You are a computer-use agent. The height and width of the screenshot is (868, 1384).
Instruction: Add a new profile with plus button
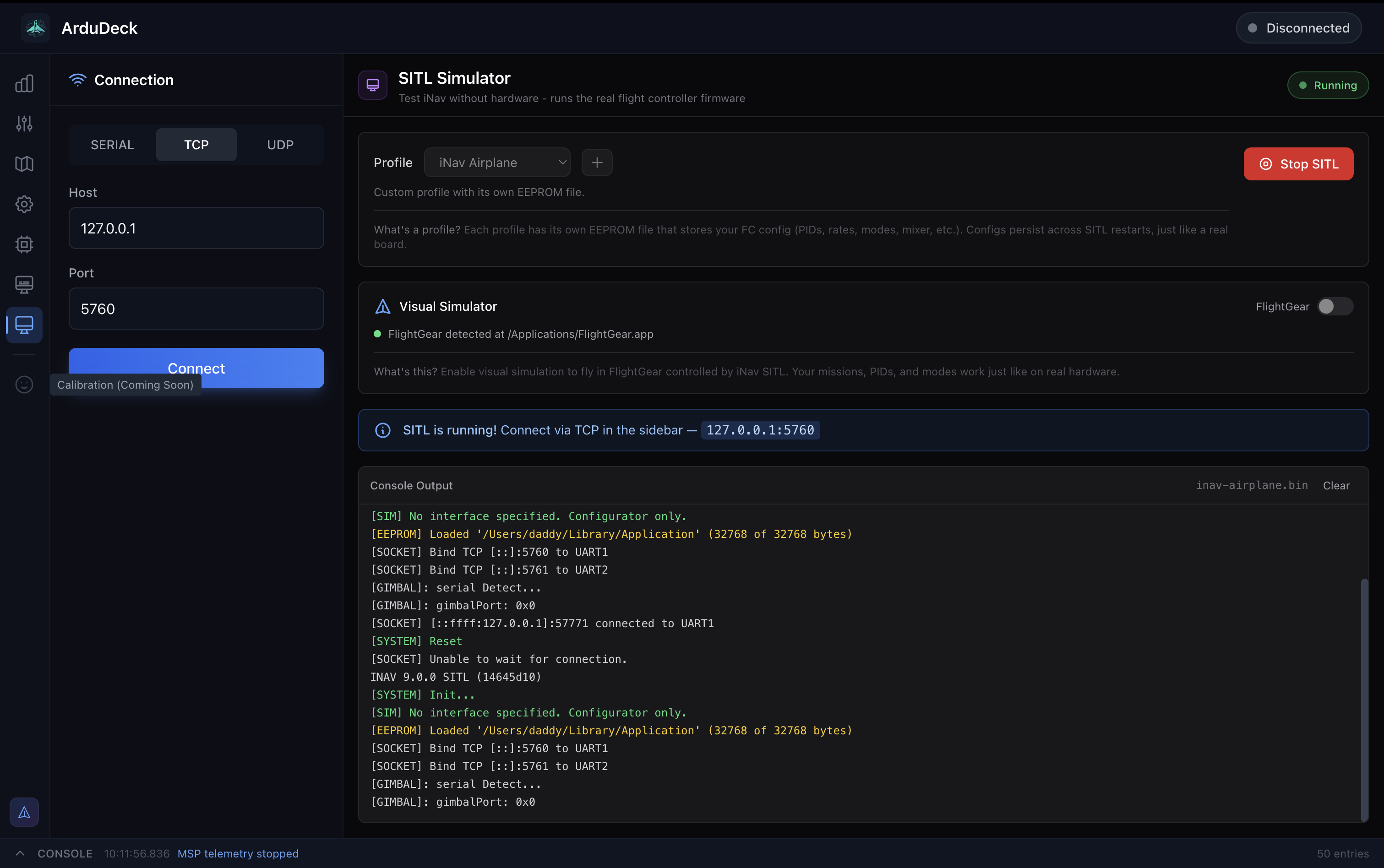(597, 163)
